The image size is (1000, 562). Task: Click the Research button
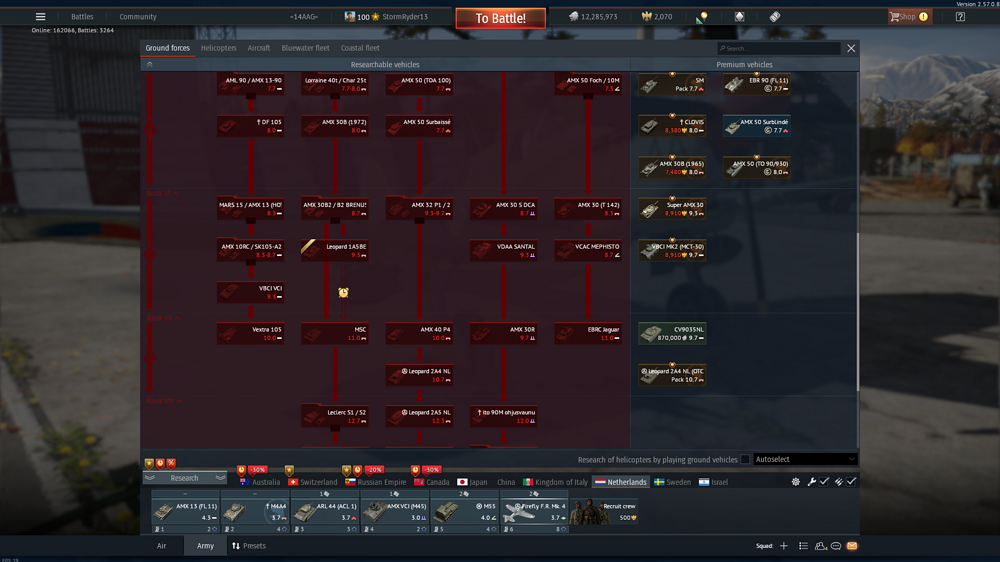click(x=184, y=478)
